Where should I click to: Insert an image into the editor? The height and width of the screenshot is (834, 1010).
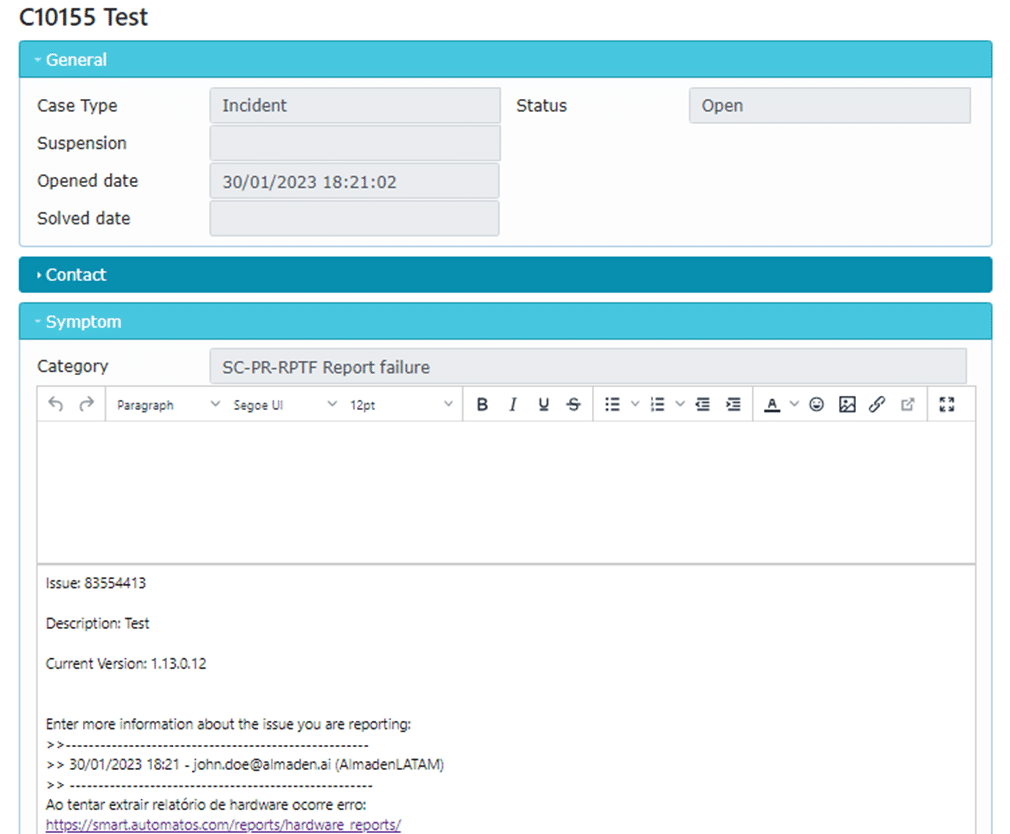847,405
